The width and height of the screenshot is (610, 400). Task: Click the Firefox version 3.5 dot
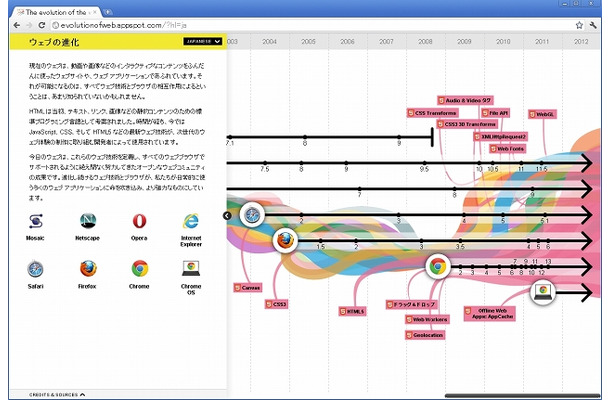coord(460,241)
